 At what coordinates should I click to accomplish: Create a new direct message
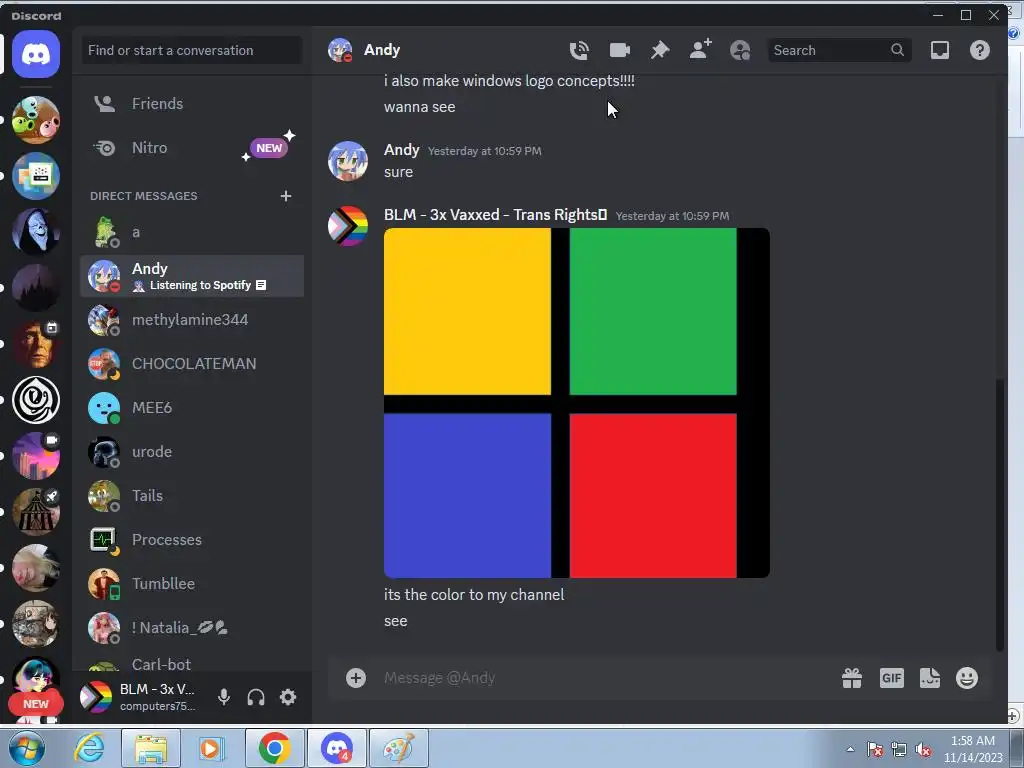(285, 196)
